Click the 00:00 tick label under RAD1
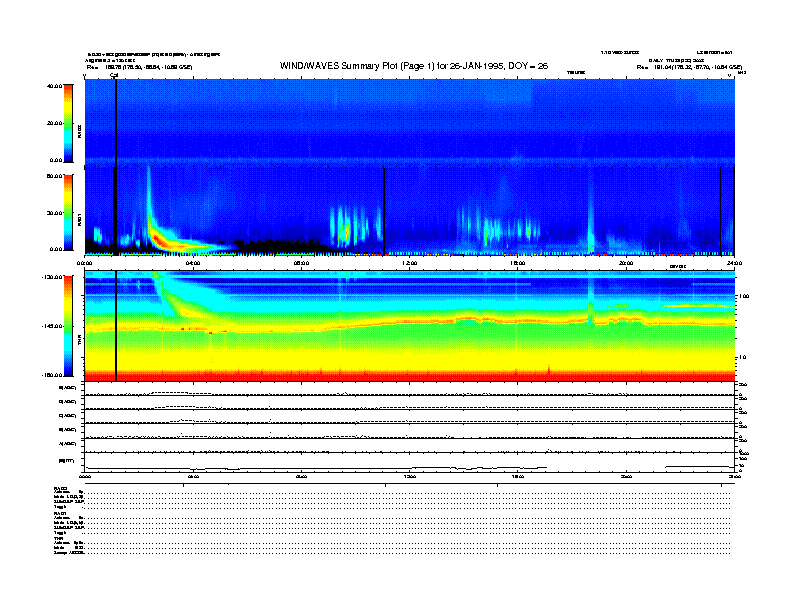 85,263
